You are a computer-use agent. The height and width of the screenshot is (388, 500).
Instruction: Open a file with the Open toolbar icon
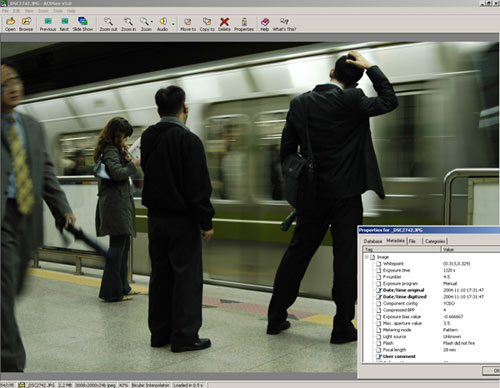coord(10,24)
